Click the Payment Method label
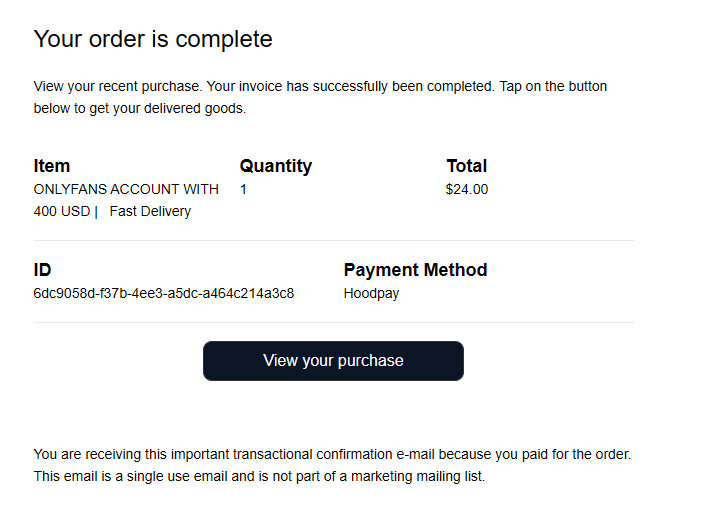Screen dimensions: 722x505 415,270
